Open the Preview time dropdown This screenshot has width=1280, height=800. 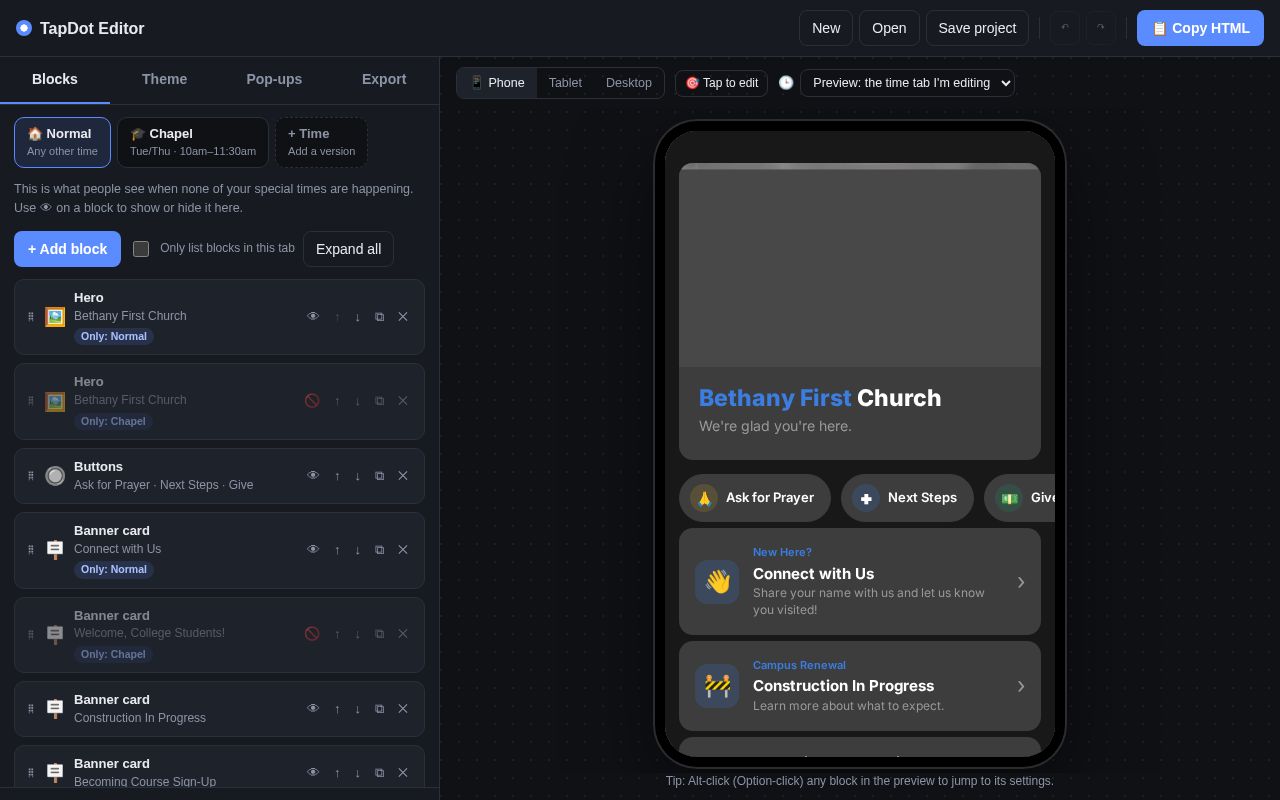(x=907, y=83)
